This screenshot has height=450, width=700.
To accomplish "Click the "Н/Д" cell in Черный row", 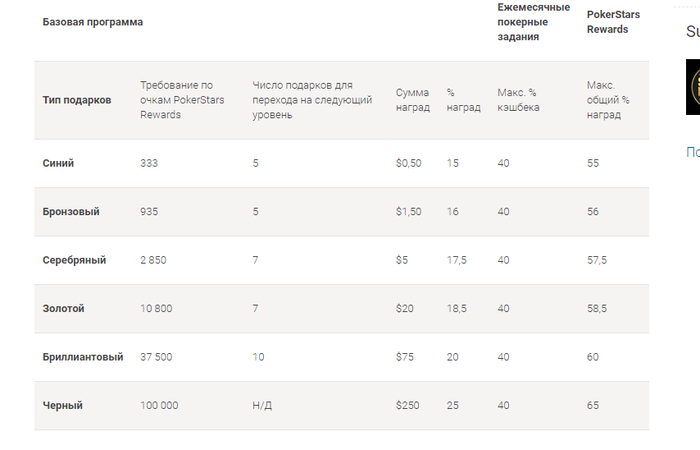I will click(x=262, y=406).
